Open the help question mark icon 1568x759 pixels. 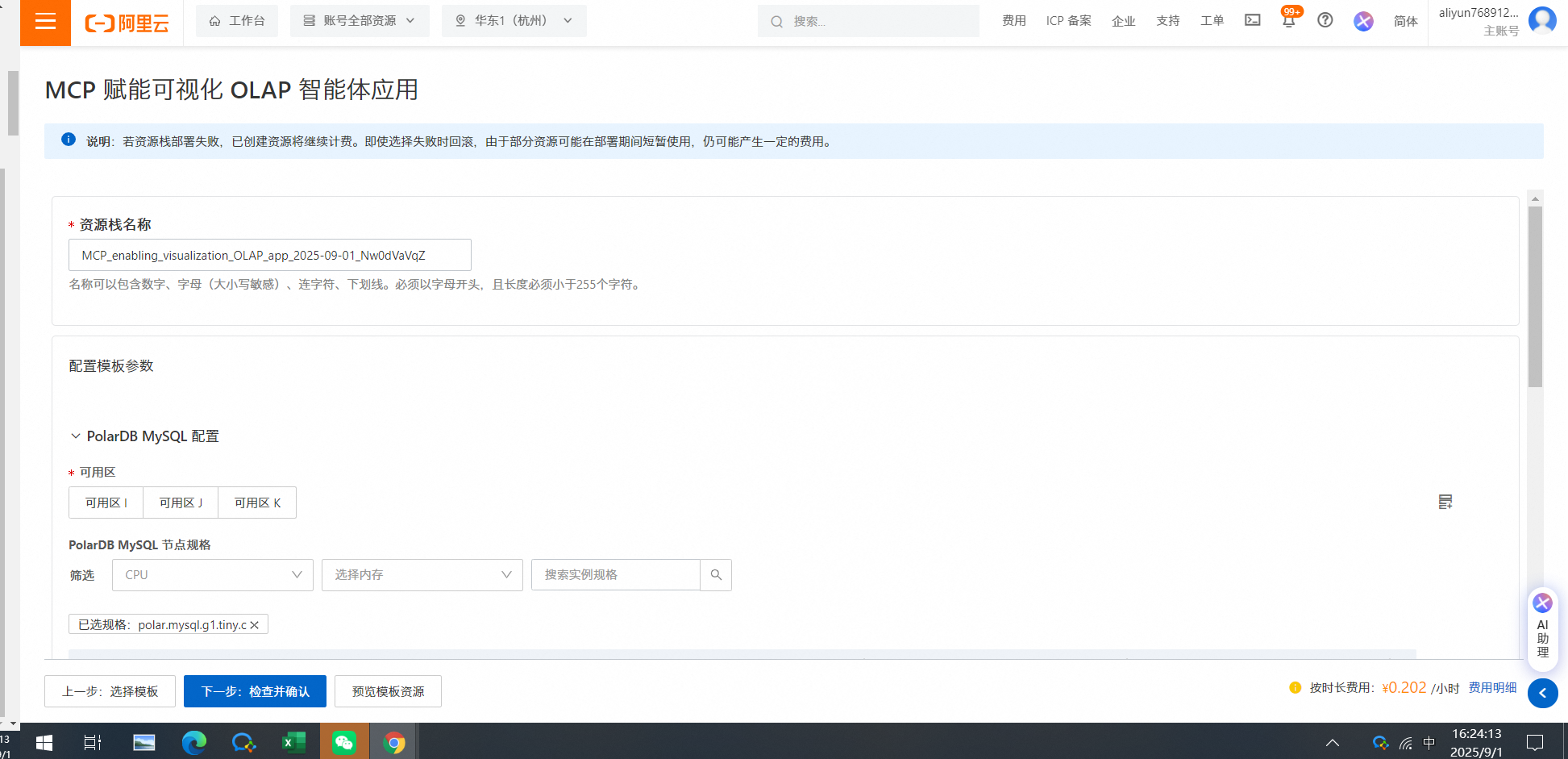click(x=1325, y=20)
